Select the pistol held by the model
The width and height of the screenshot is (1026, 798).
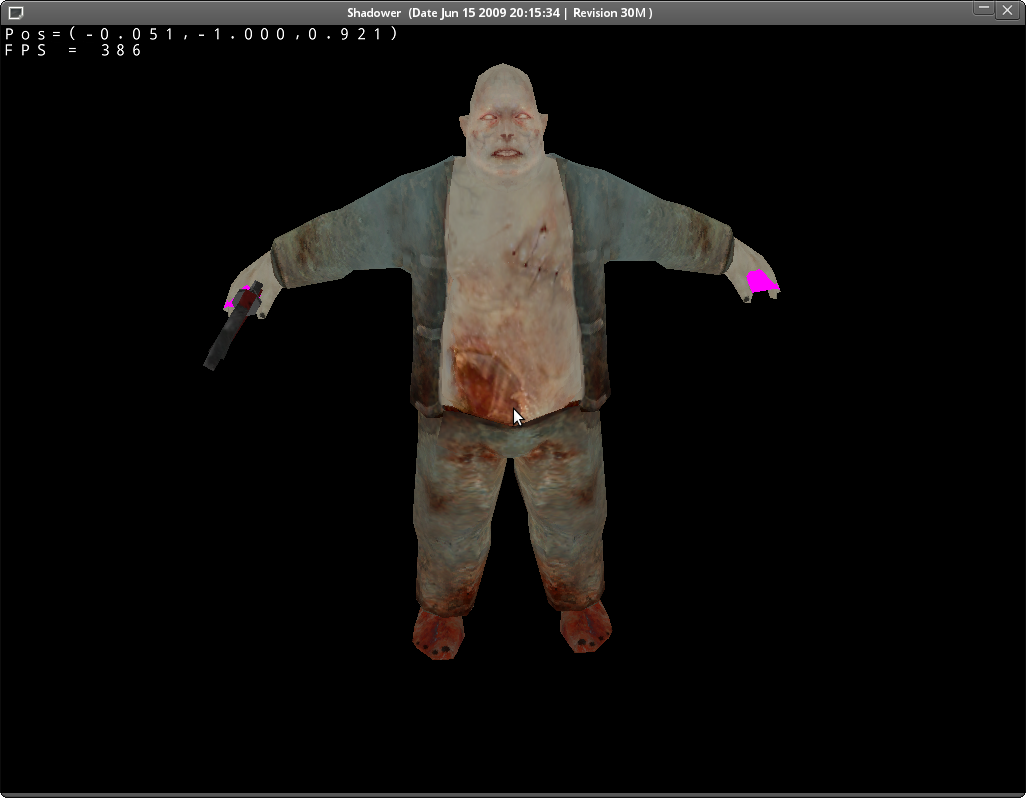[x=233, y=326]
